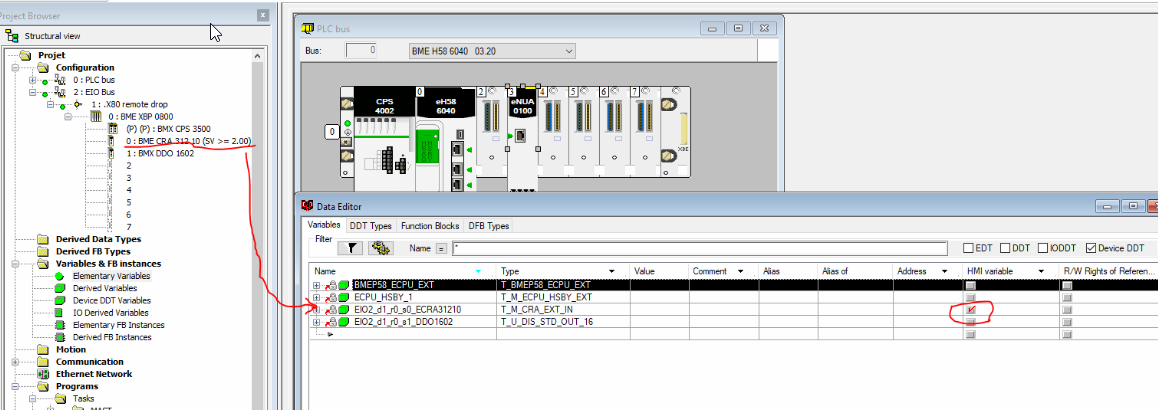The height and width of the screenshot is (410, 1158).
Task: Click the Name equals operator button
Action: coord(442,249)
